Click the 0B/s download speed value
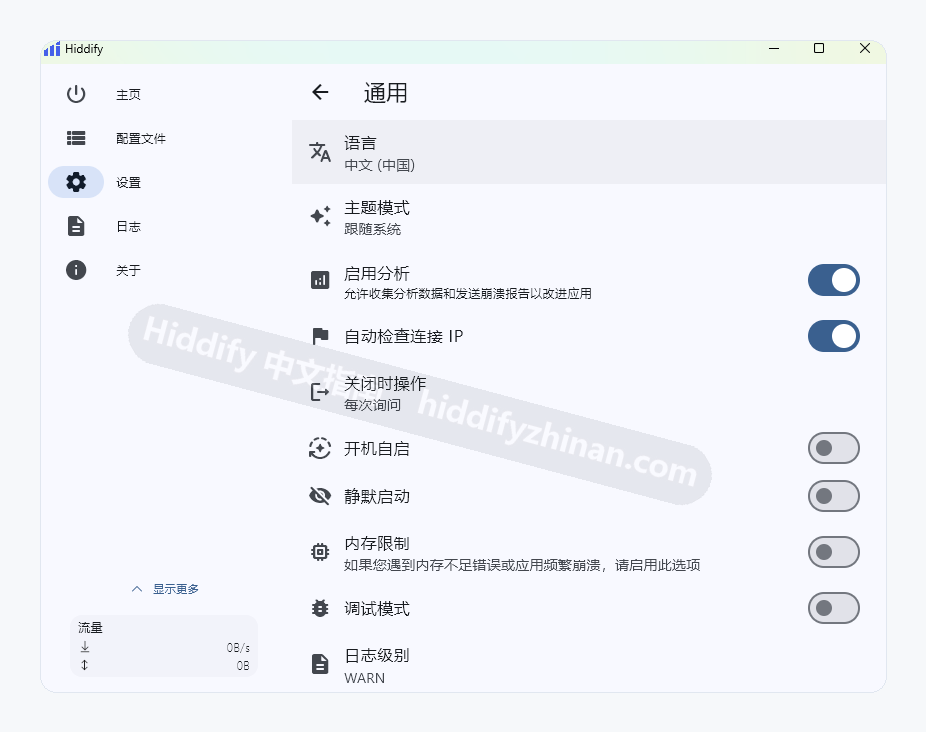 click(237, 648)
